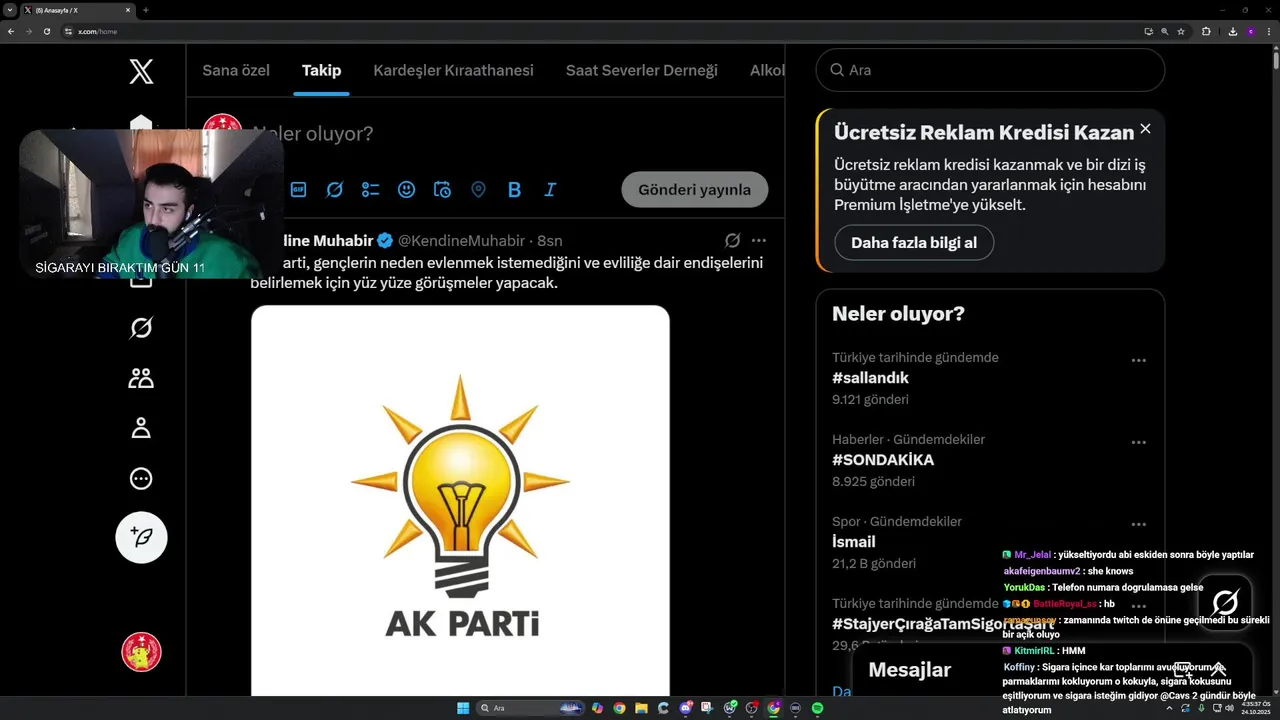
Task: Open Kendine Muhabir profile name
Action: pyautogui.click(x=328, y=241)
